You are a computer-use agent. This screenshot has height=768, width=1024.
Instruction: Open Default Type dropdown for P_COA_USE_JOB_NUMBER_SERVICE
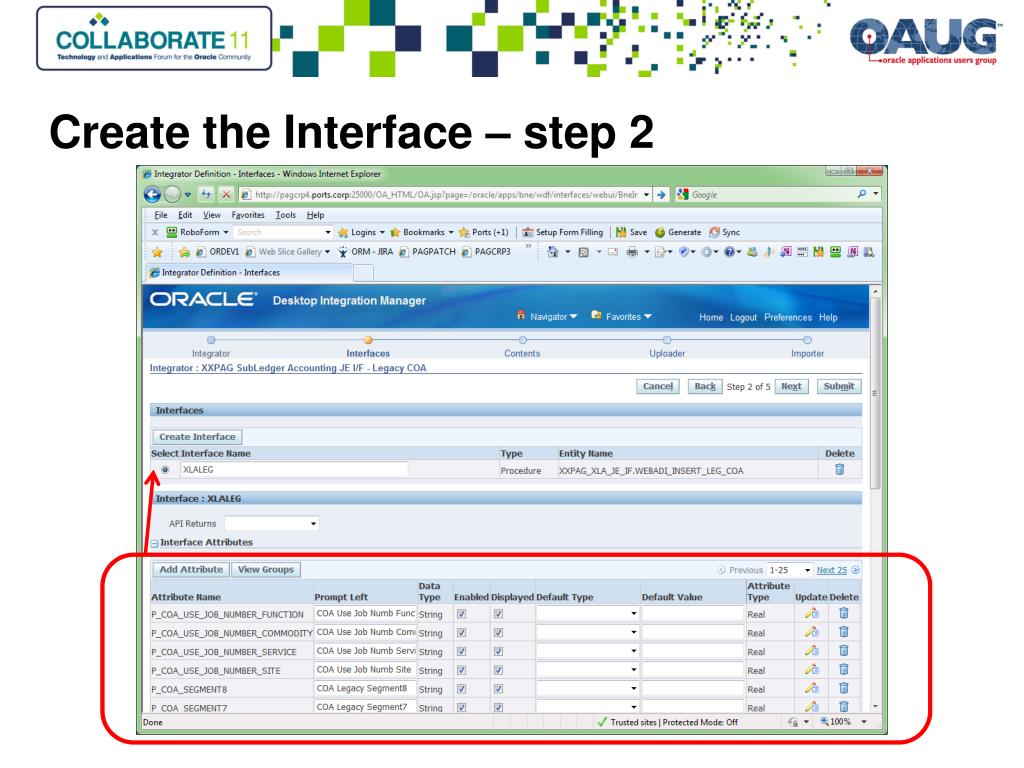tap(587, 650)
